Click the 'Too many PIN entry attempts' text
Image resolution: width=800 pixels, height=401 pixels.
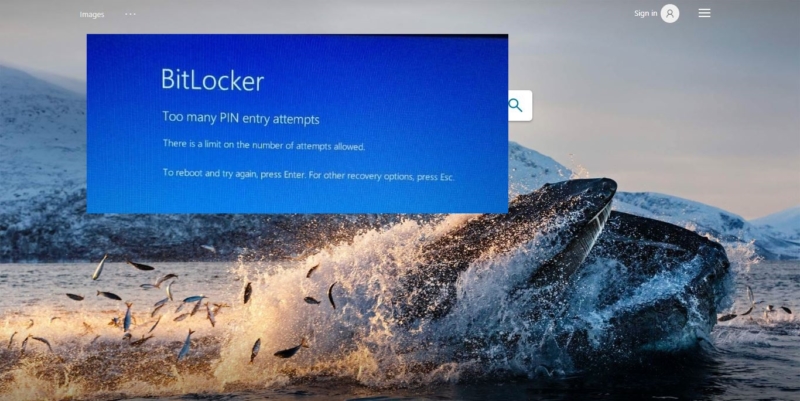[x=241, y=118]
